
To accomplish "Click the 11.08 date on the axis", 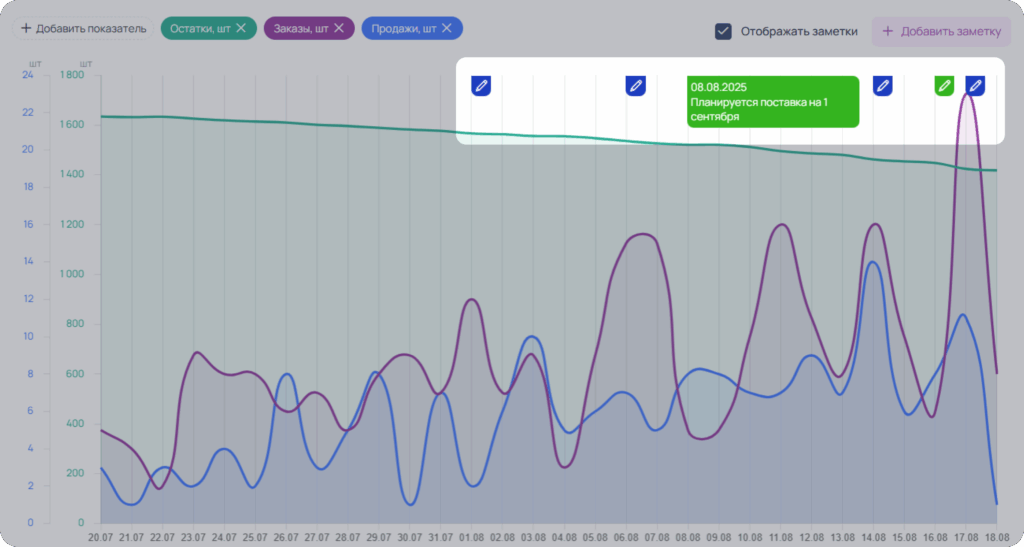I will (x=781, y=536).
